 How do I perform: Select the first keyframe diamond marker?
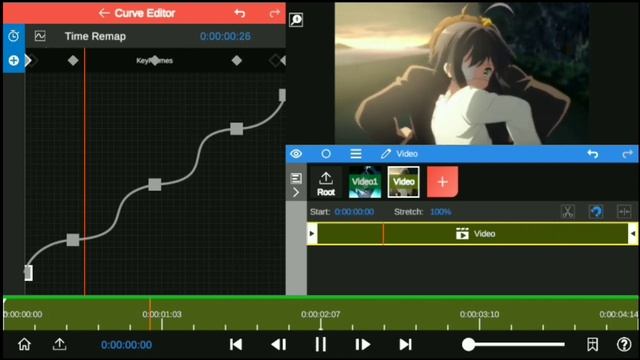73,60
